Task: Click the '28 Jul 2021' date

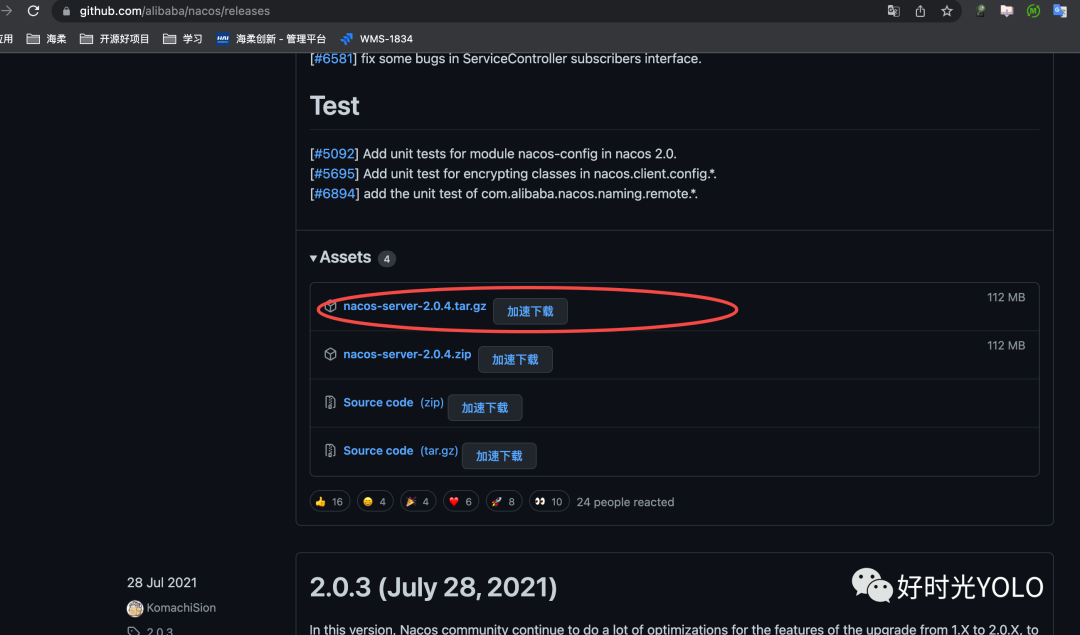Action: coord(162,583)
